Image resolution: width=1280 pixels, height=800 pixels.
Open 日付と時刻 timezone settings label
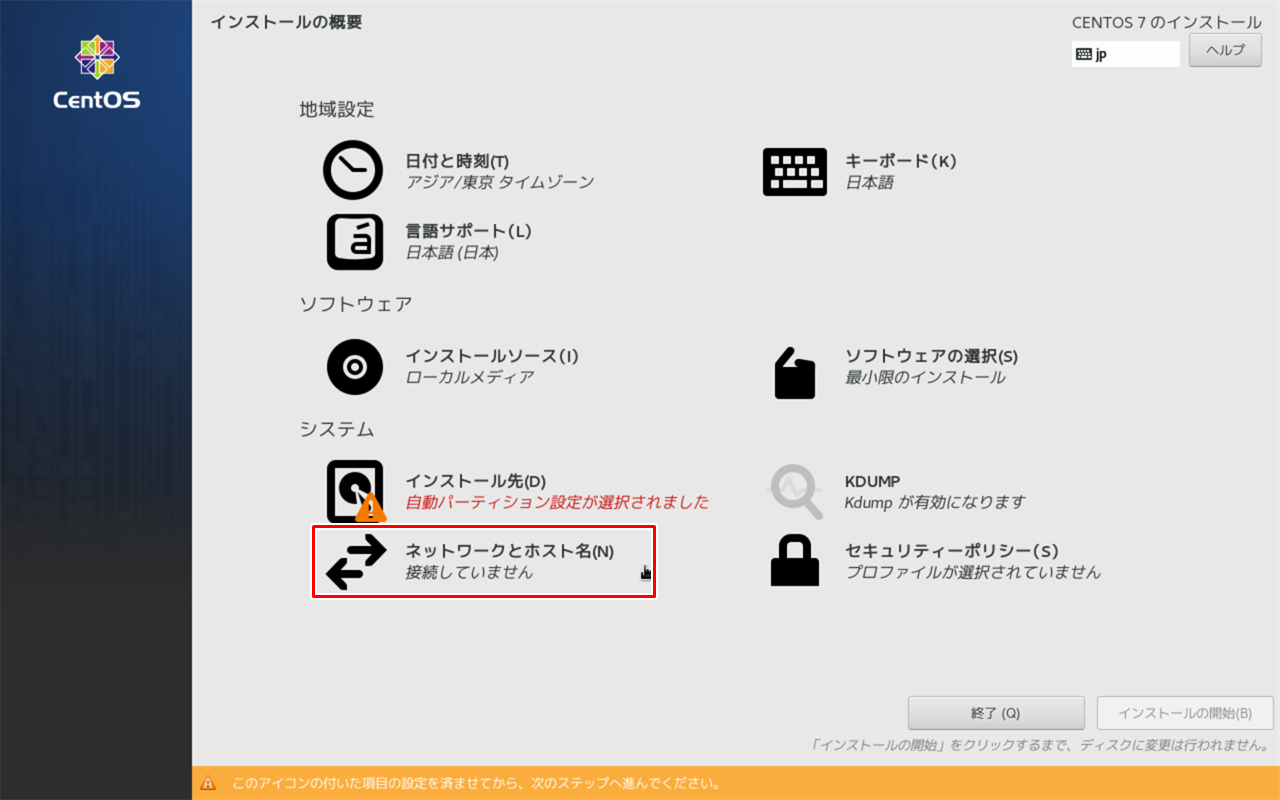457,161
